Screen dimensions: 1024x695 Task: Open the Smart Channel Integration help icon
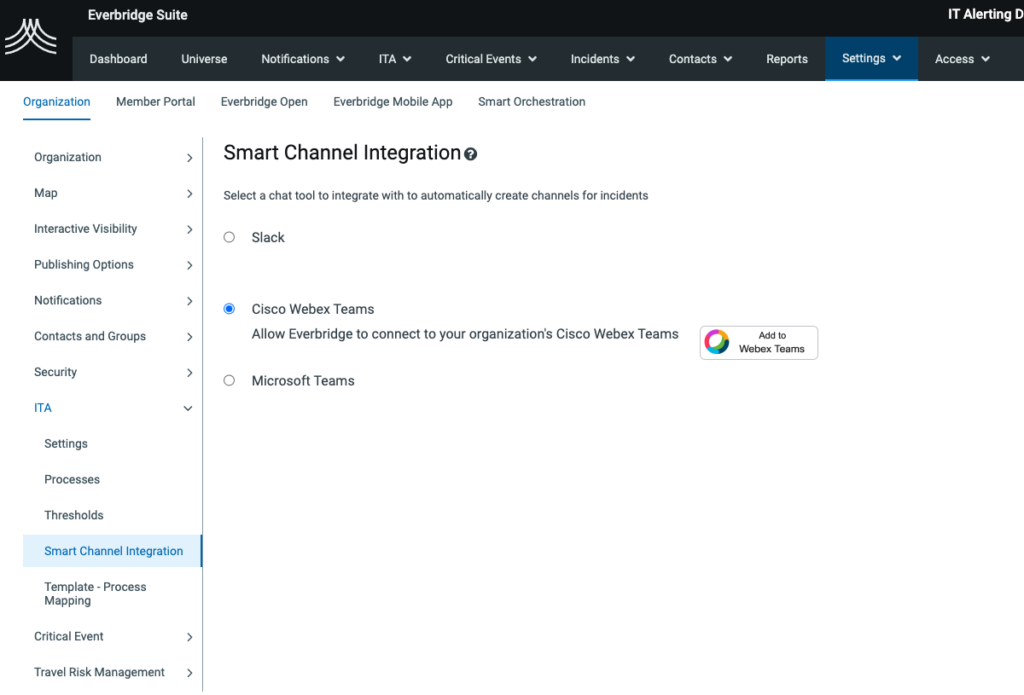pyautogui.click(x=470, y=154)
